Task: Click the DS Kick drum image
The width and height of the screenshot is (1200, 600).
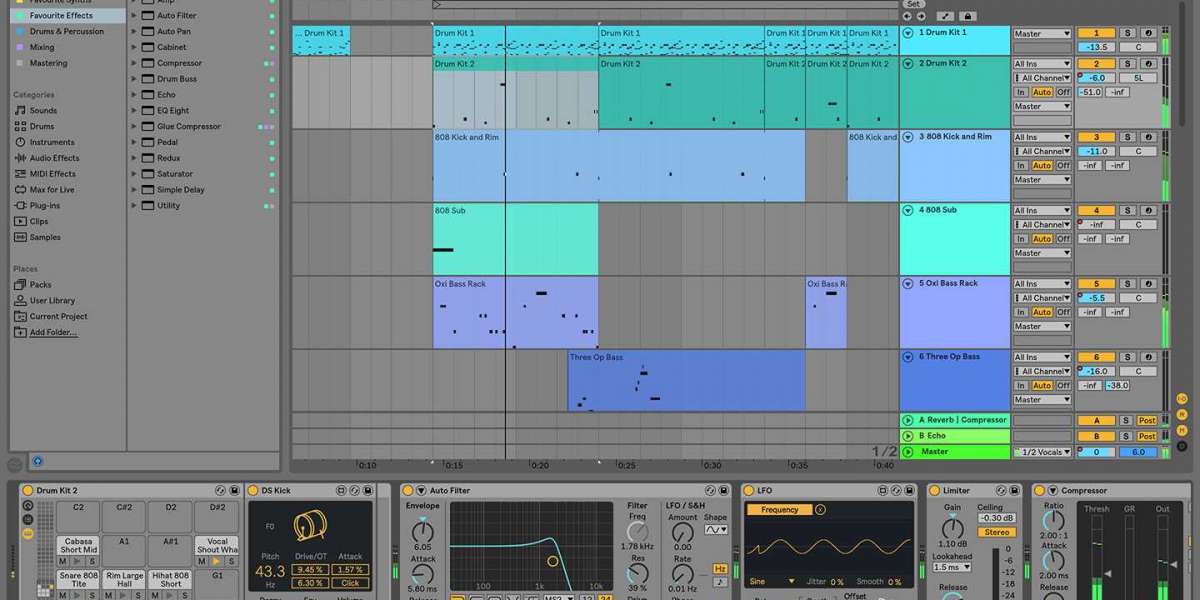Action: 309,527
